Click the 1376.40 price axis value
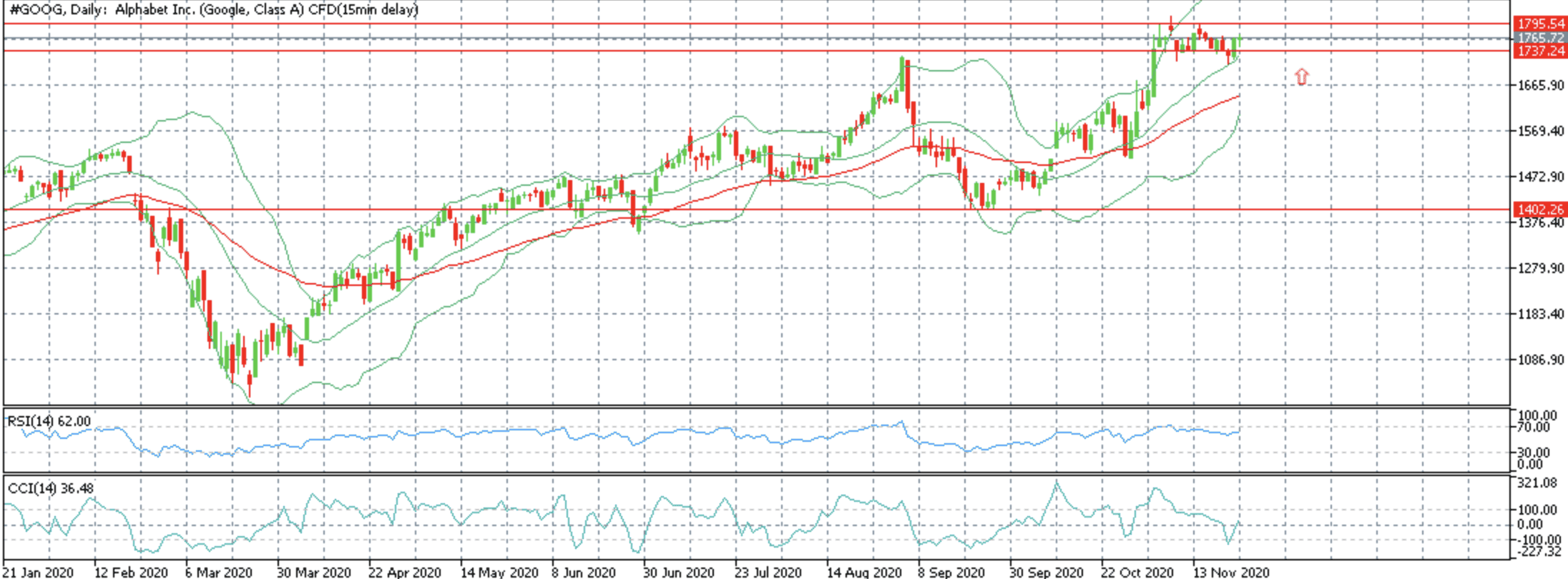The height and width of the screenshot is (579, 1568). click(1540, 222)
